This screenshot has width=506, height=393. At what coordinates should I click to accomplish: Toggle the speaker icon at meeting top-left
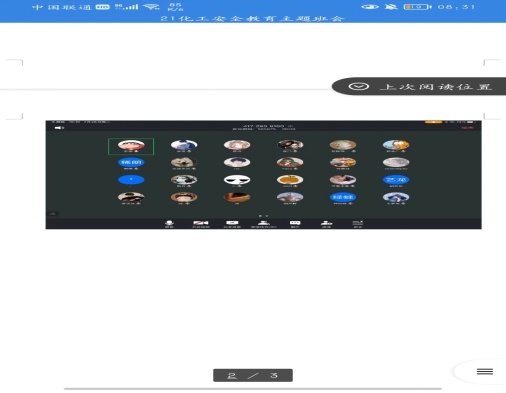tap(59, 128)
